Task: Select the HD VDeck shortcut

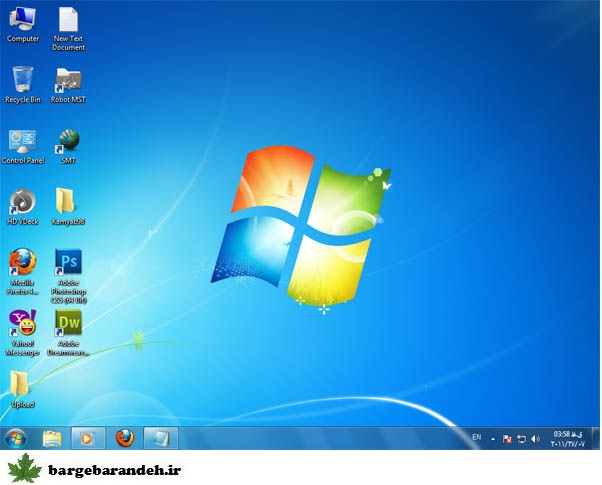Action: [x=23, y=207]
